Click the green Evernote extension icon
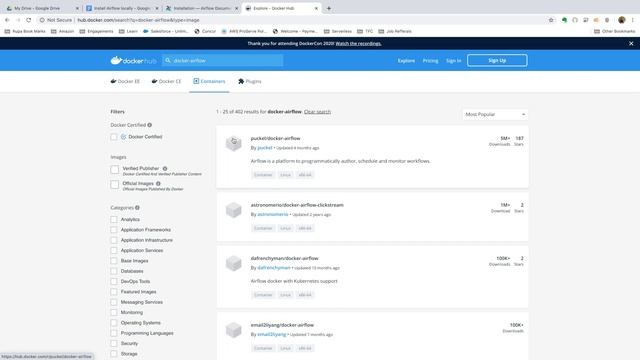The height and width of the screenshot is (360, 640). pyautogui.click(x=564, y=20)
